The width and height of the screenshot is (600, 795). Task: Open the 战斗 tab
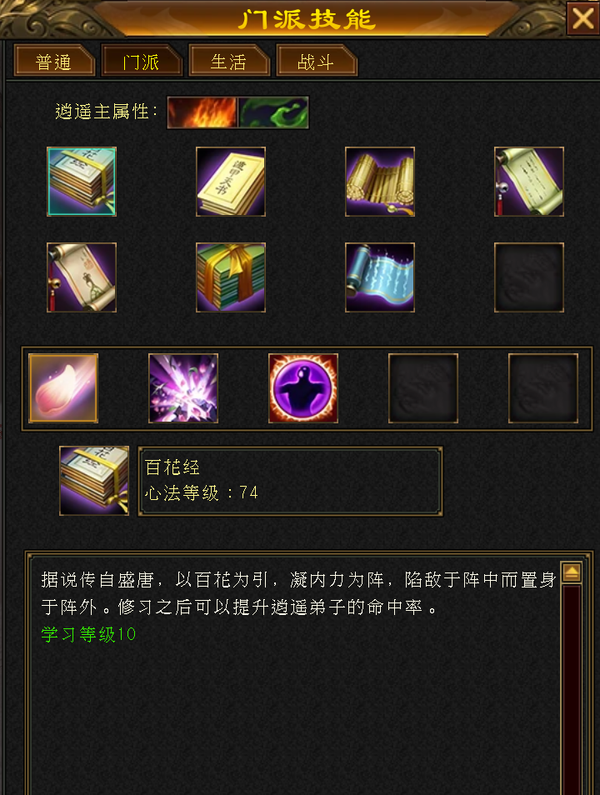tap(316, 60)
